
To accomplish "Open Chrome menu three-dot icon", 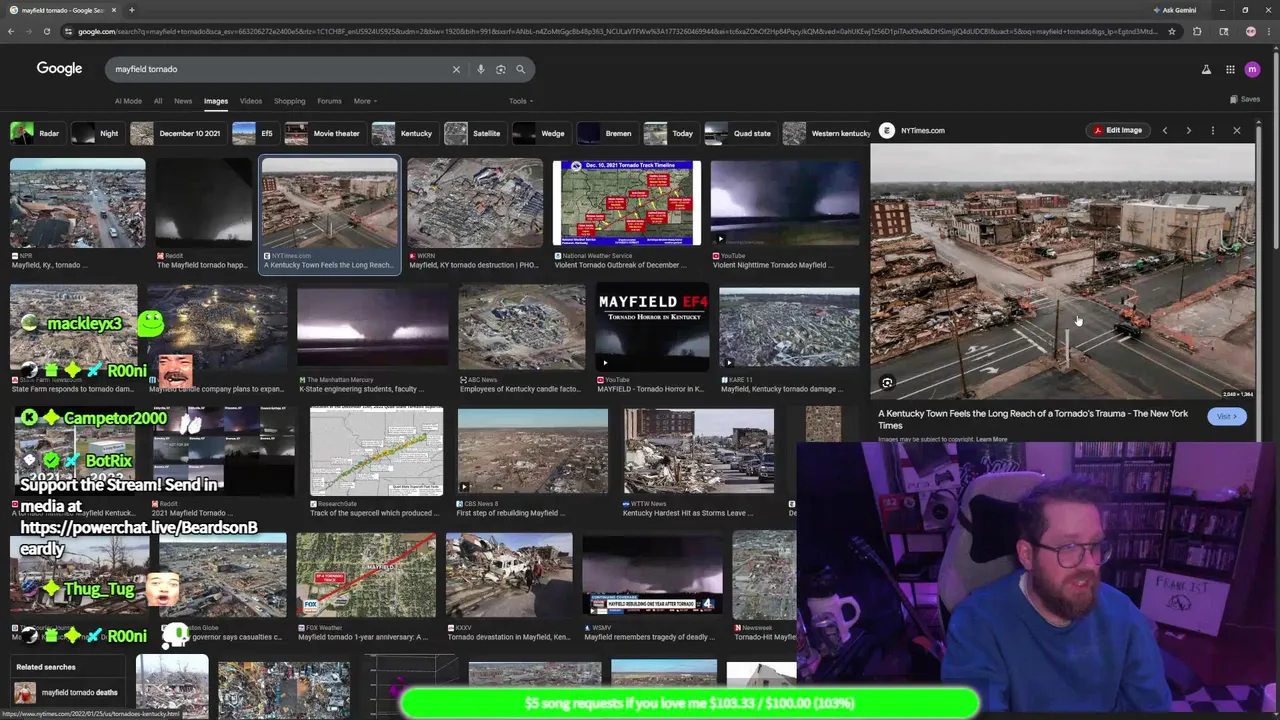I will click(x=1270, y=31).
